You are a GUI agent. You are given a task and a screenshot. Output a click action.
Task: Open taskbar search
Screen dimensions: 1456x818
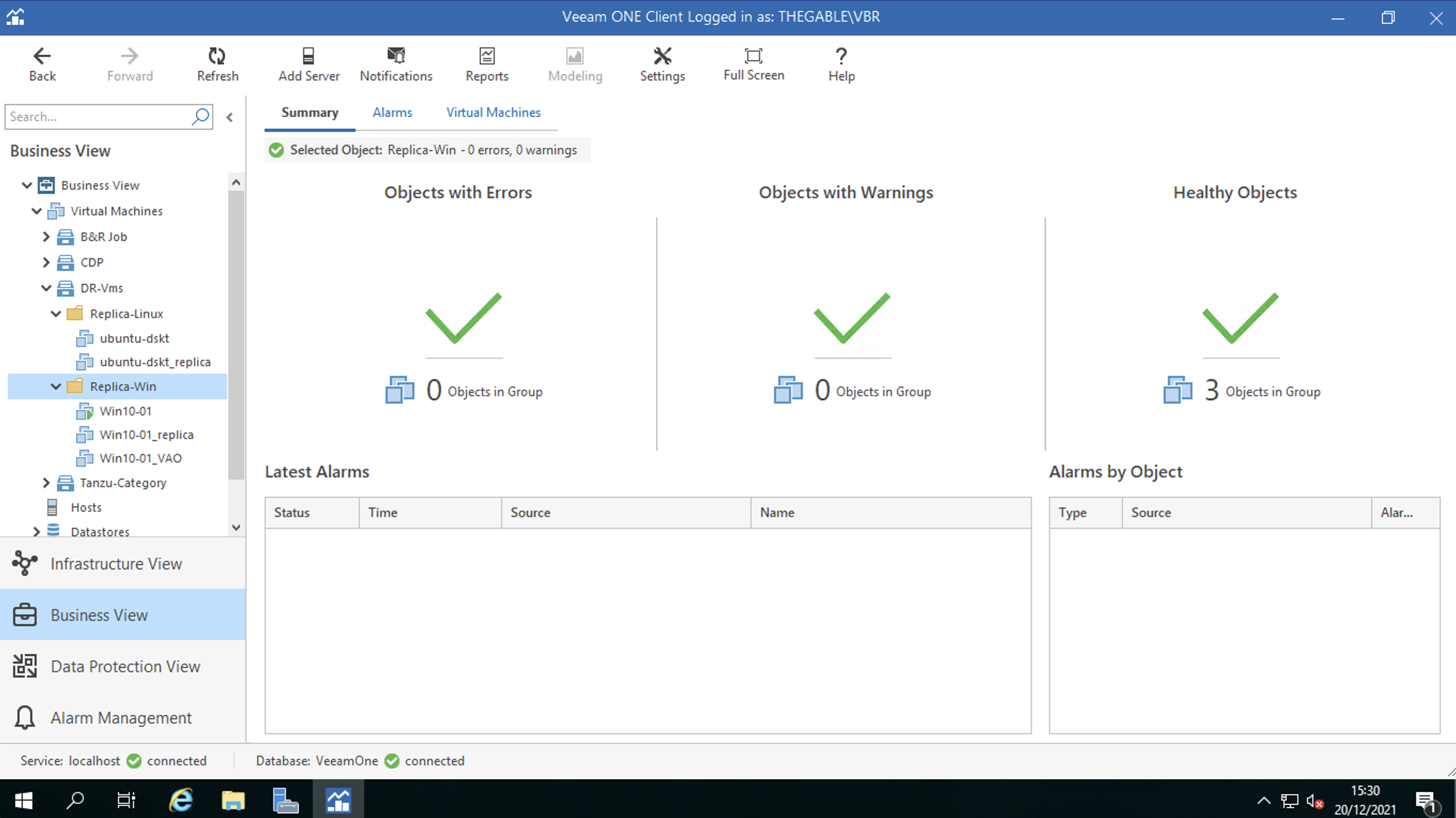(75, 799)
